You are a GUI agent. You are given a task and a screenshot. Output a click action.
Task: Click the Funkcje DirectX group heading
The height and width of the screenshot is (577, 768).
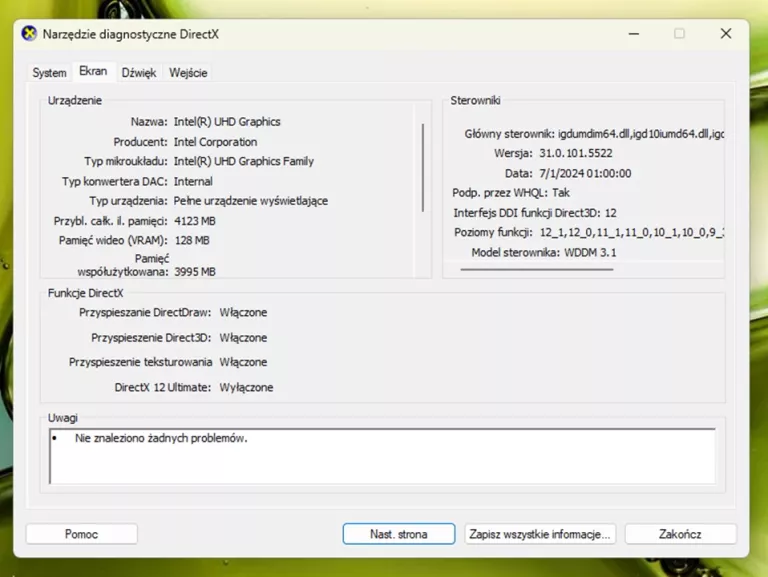tap(86, 293)
